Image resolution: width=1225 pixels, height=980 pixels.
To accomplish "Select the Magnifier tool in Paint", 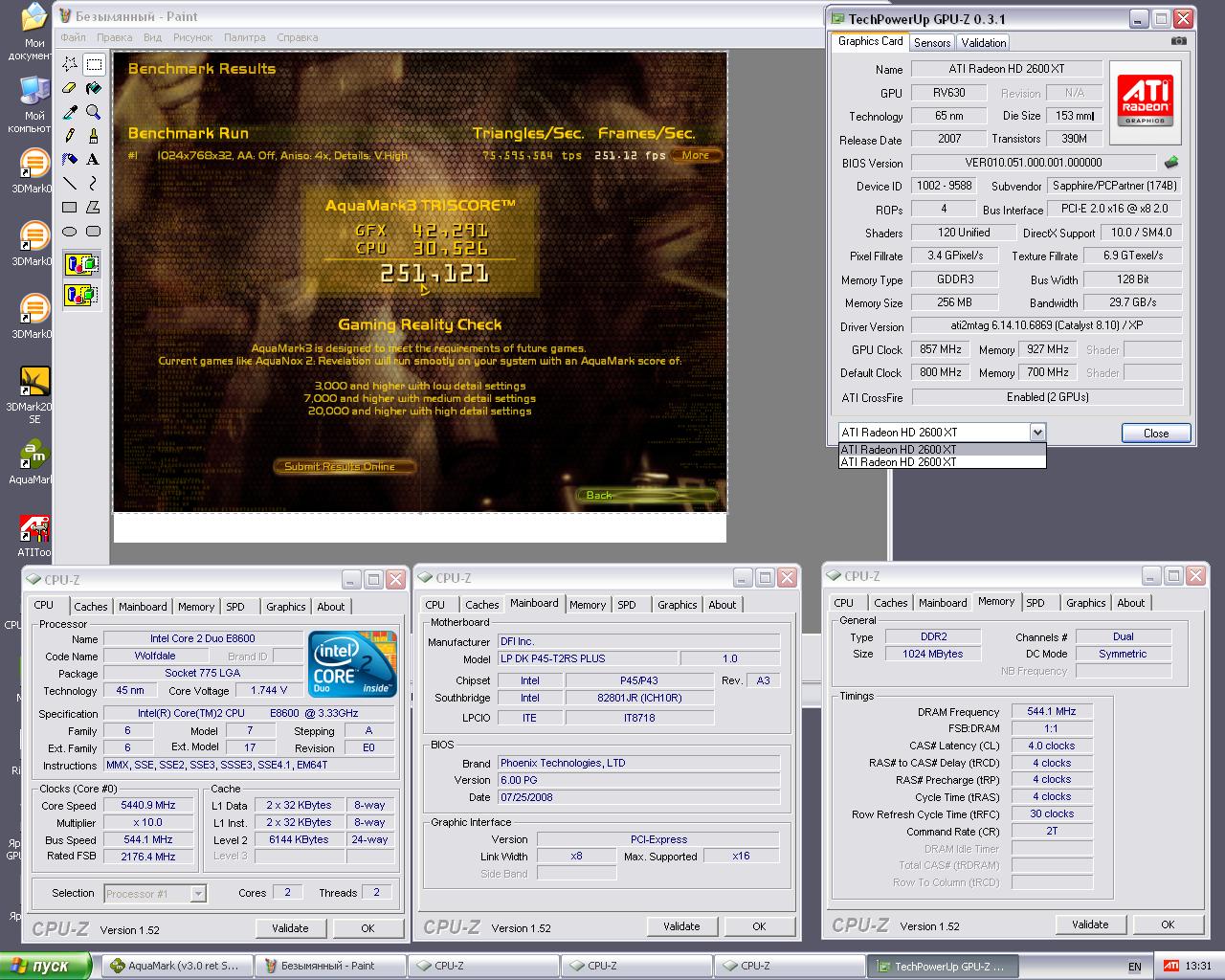I will point(94,112).
